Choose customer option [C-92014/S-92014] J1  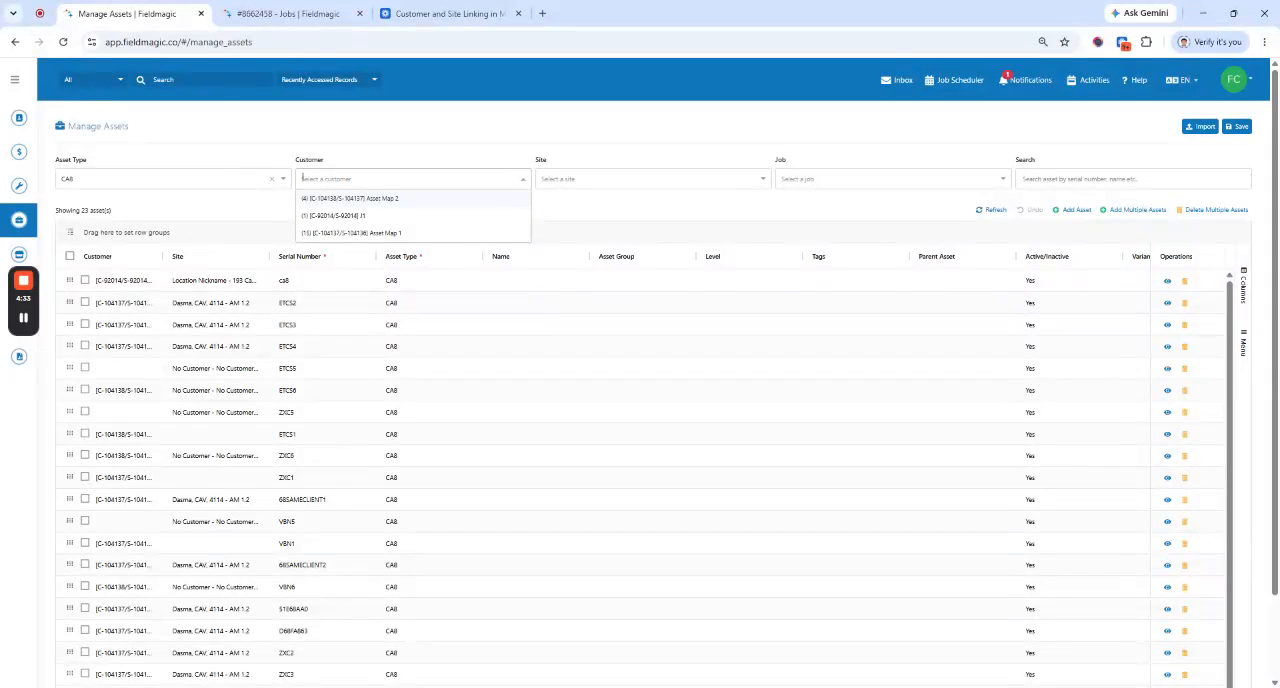tap(412, 215)
